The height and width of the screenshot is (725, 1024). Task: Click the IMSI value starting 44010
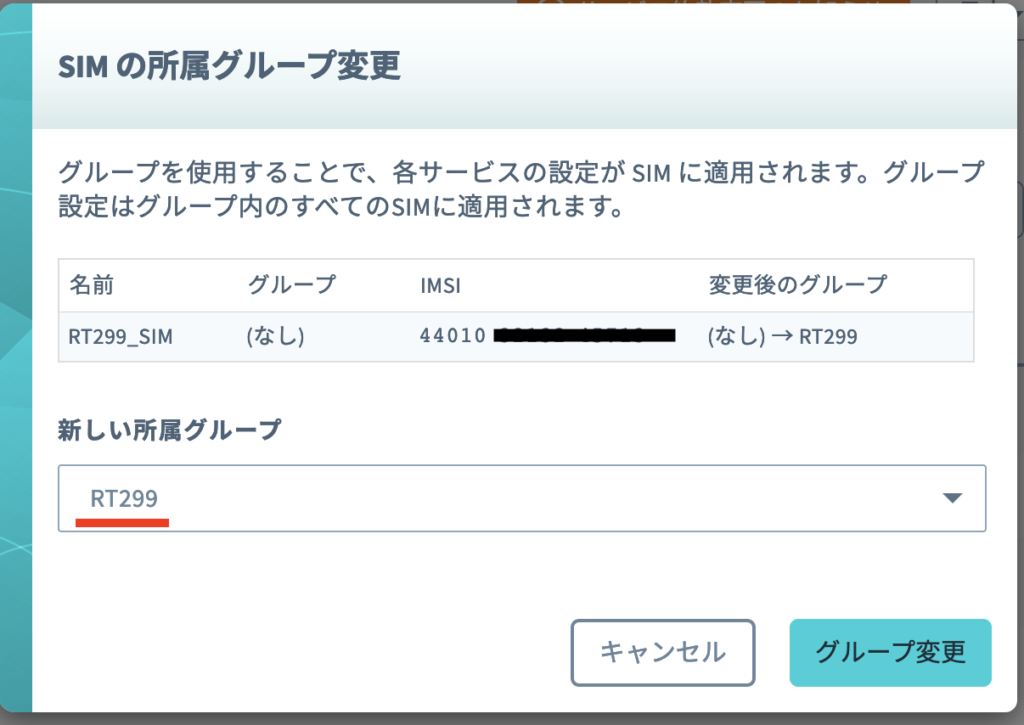point(547,336)
